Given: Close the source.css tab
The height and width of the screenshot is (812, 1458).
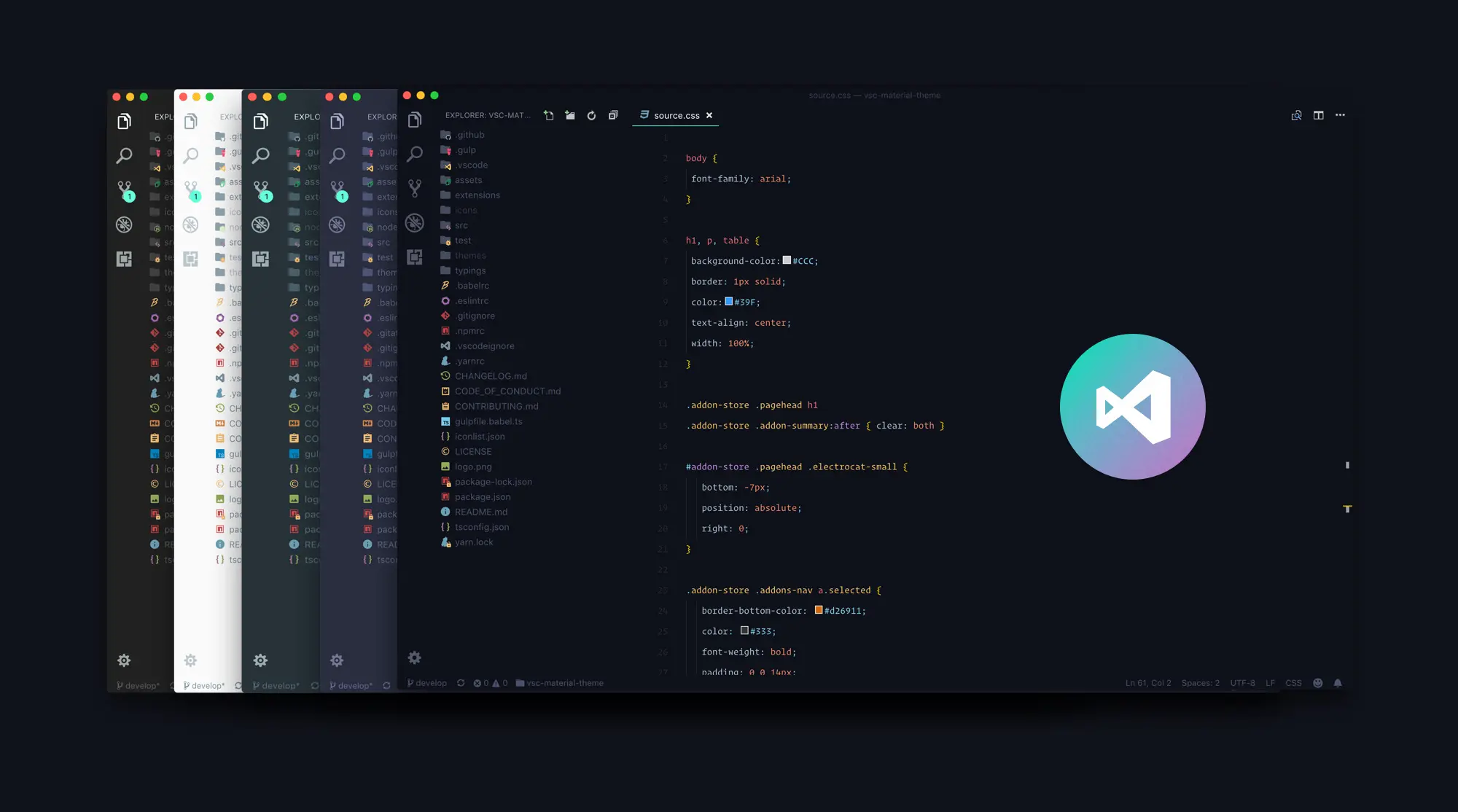Looking at the screenshot, I should pyautogui.click(x=709, y=115).
